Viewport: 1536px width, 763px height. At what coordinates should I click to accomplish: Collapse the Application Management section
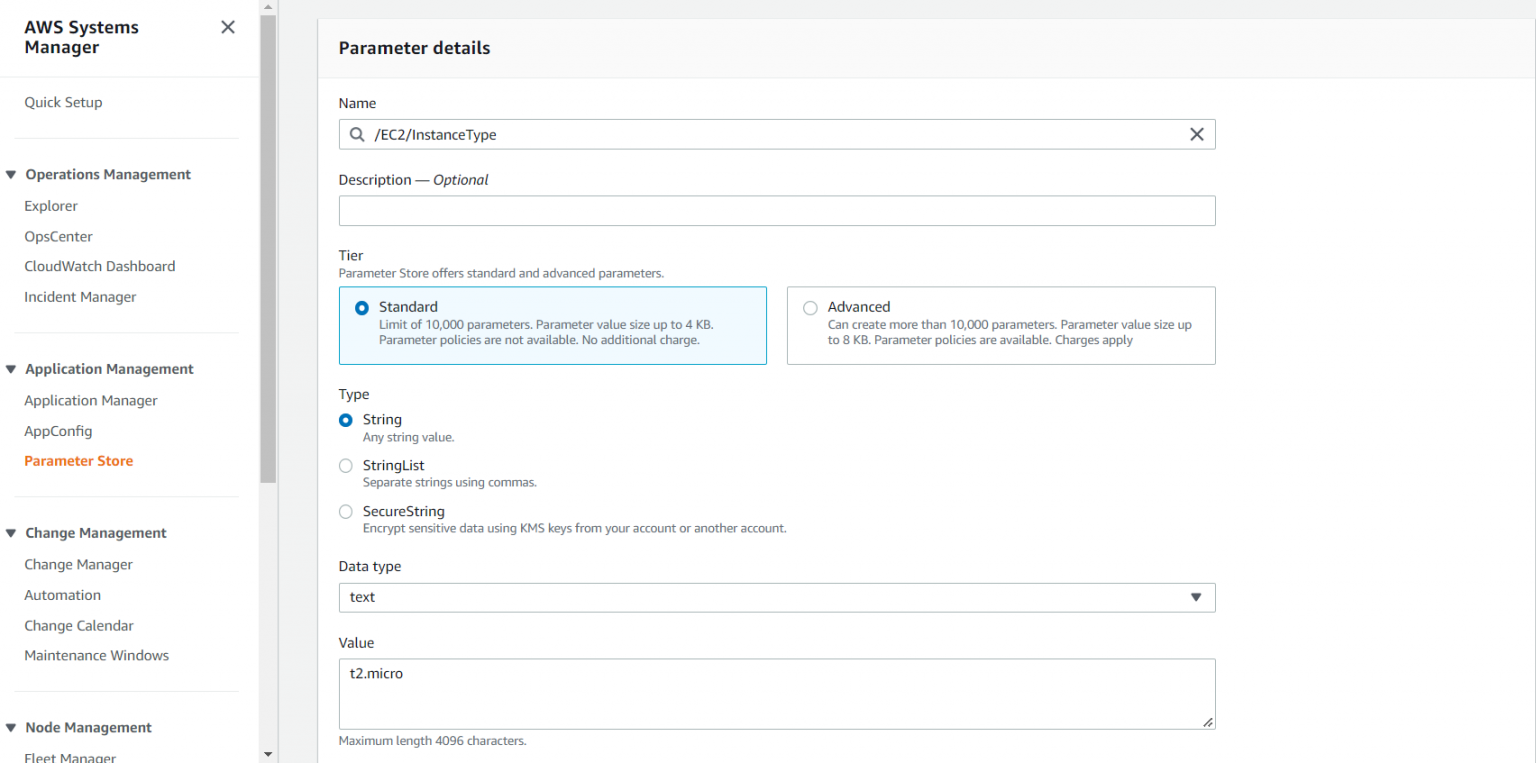11,370
